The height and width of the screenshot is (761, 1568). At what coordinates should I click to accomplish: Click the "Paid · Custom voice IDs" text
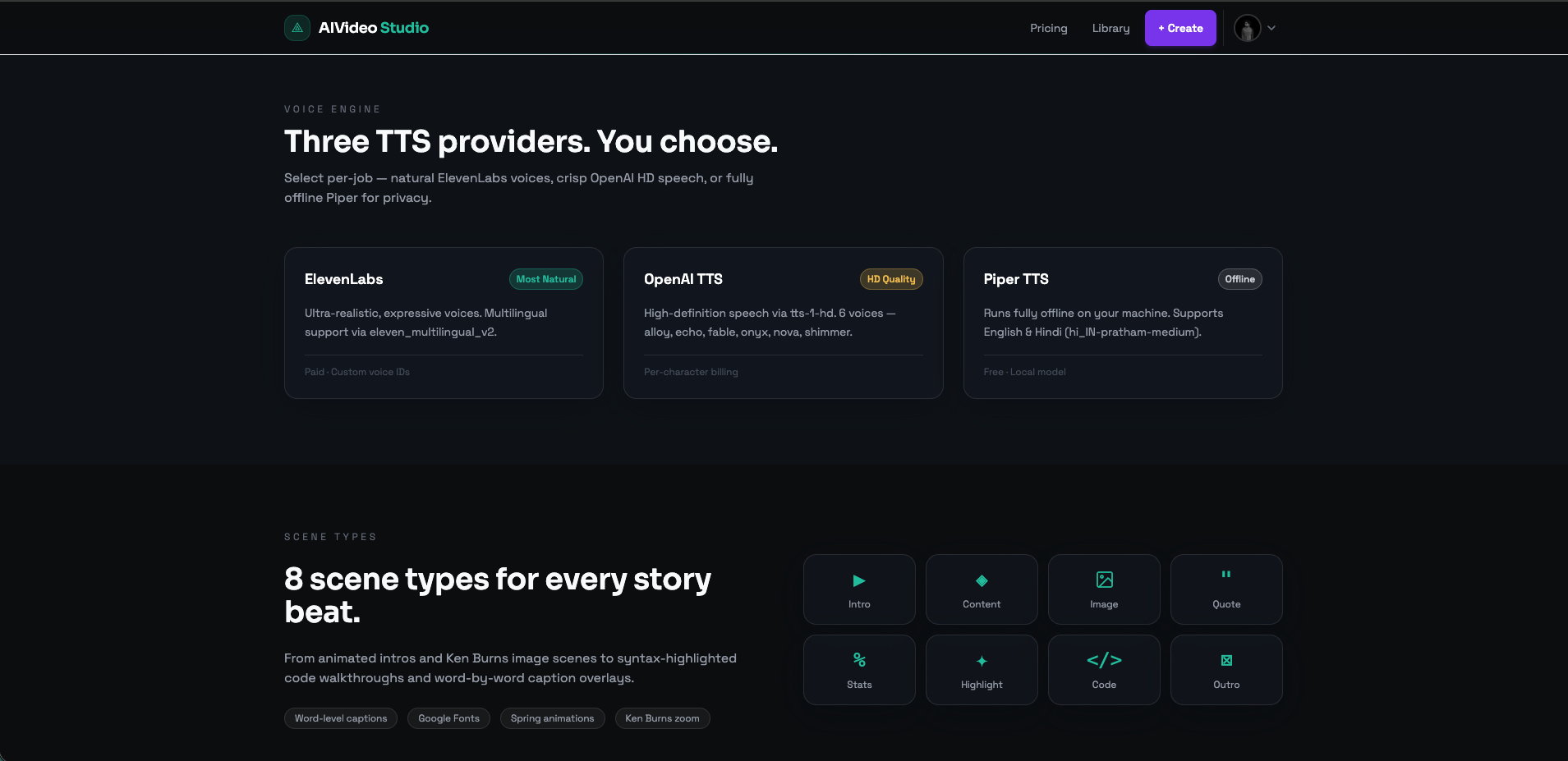click(357, 372)
